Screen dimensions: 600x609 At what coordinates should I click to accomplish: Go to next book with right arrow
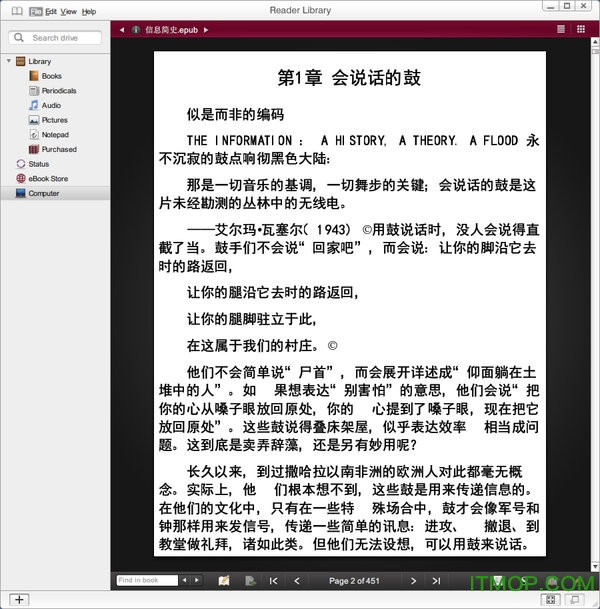point(206,30)
